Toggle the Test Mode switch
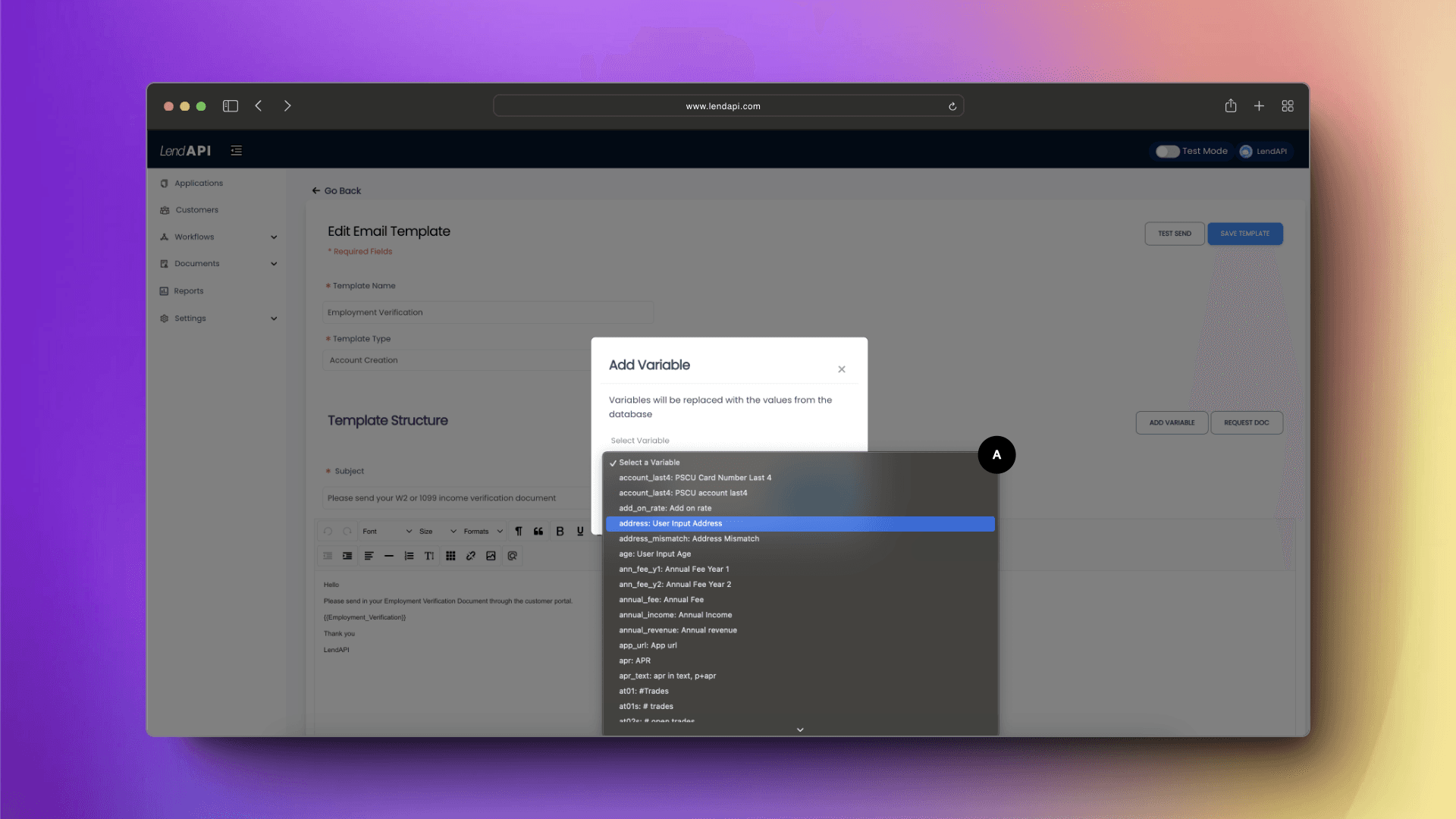This screenshot has width=1456, height=819. coord(1167,151)
